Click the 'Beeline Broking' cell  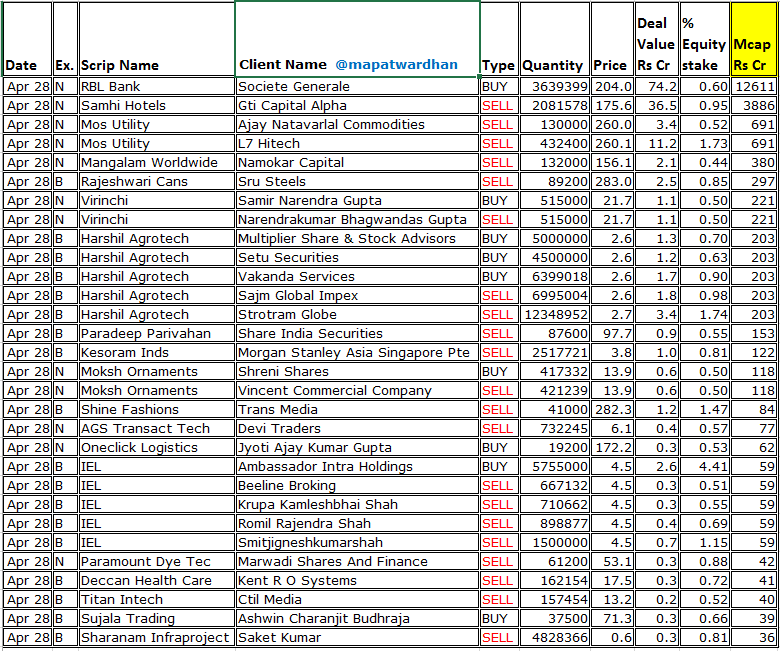357,485
